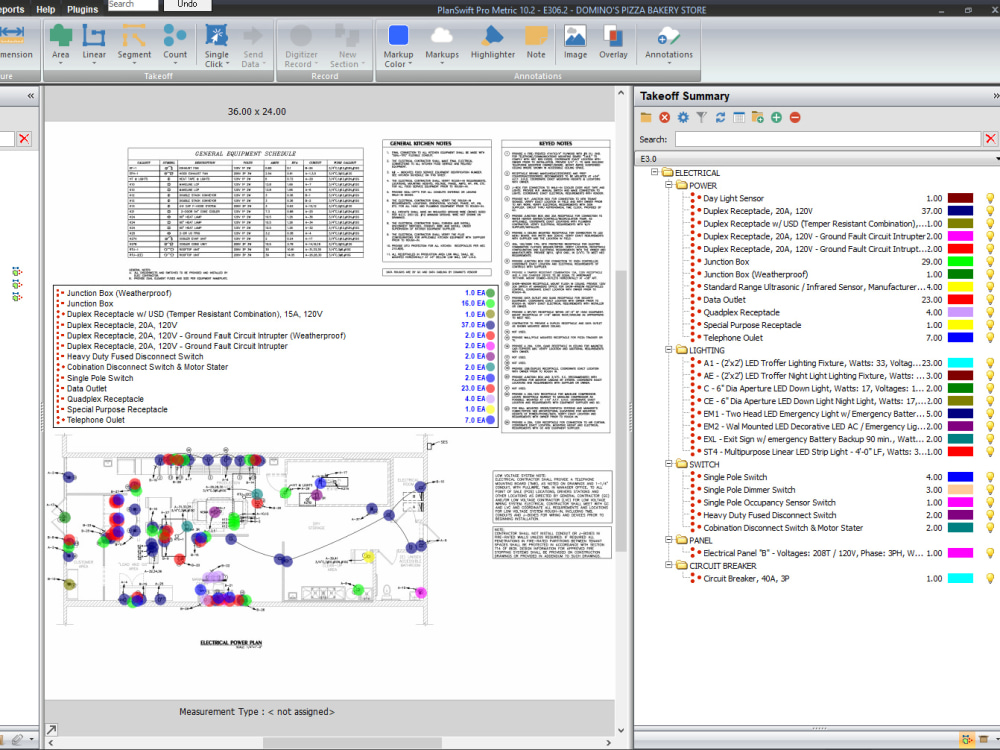Open the Help menu
The width and height of the screenshot is (1000, 750).
45,9
